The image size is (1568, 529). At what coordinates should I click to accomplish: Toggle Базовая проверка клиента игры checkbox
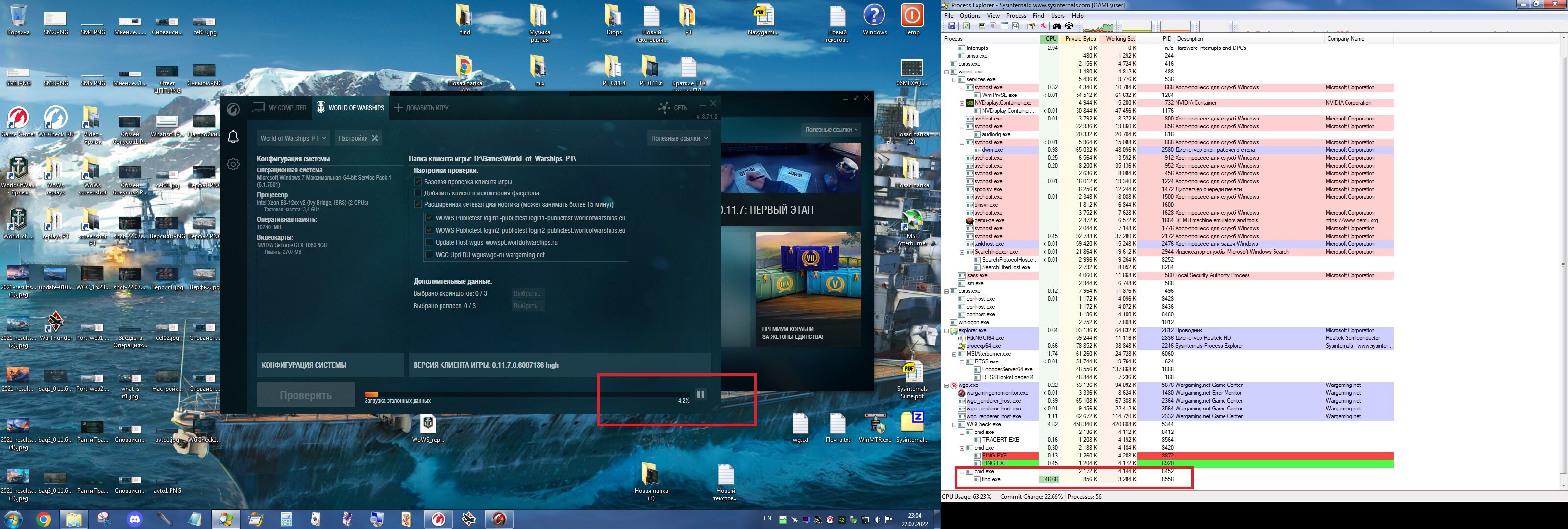418,182
